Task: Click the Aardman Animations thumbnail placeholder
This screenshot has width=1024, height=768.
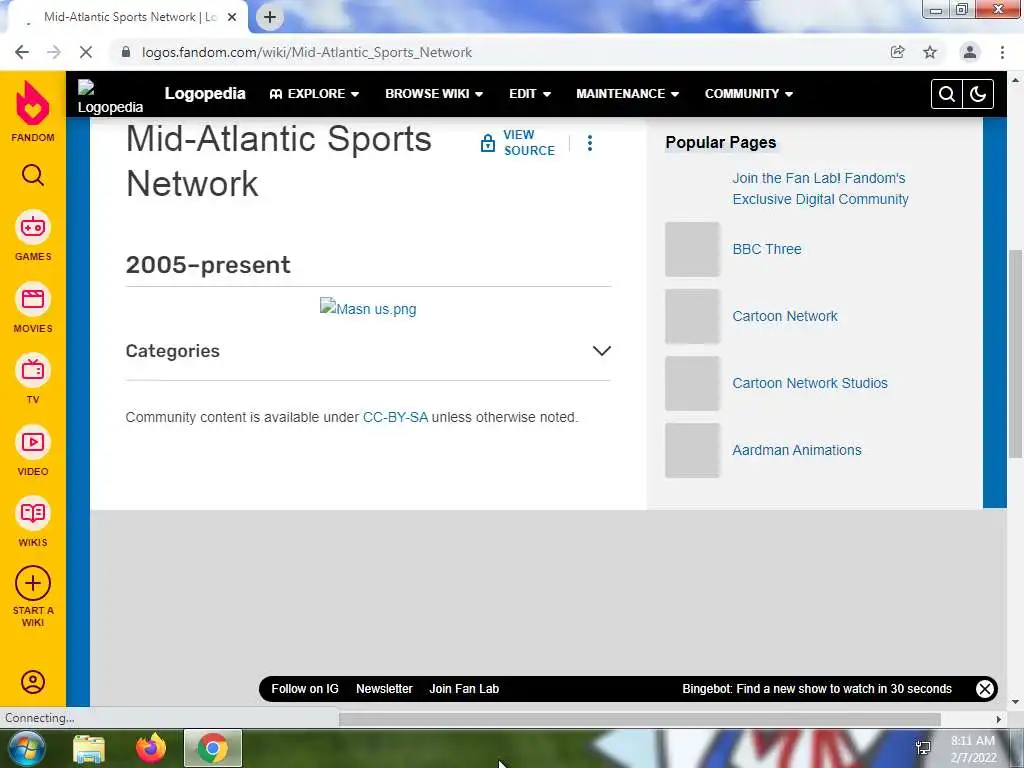Action: 692,451
